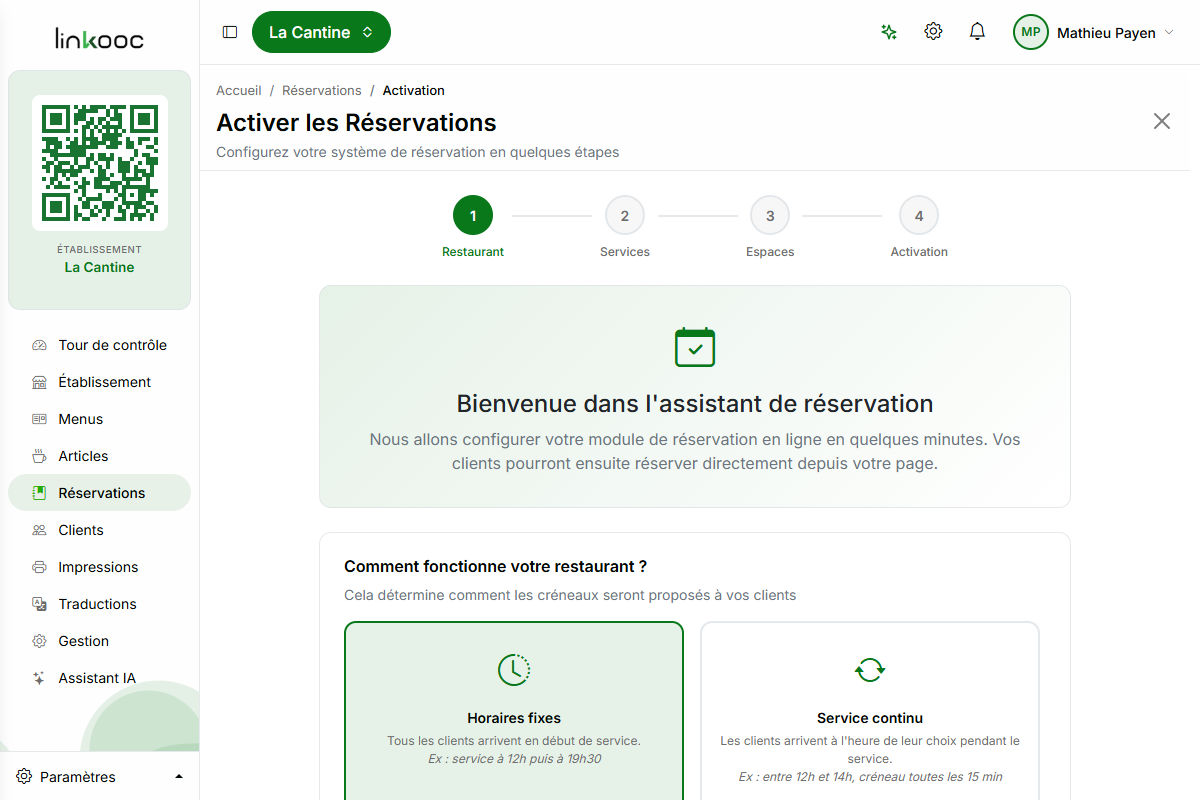Image resolution: width=1200 pixels, height=800 pixels.
Task: Click the Activation breadcrumb text
Action: [414, 90]
